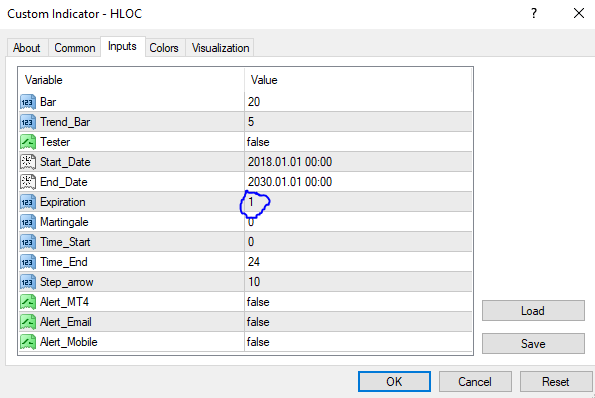This screenshot has width=595, height=398.
Task: Load a preset with the Load button
Action: click(533, 311)
